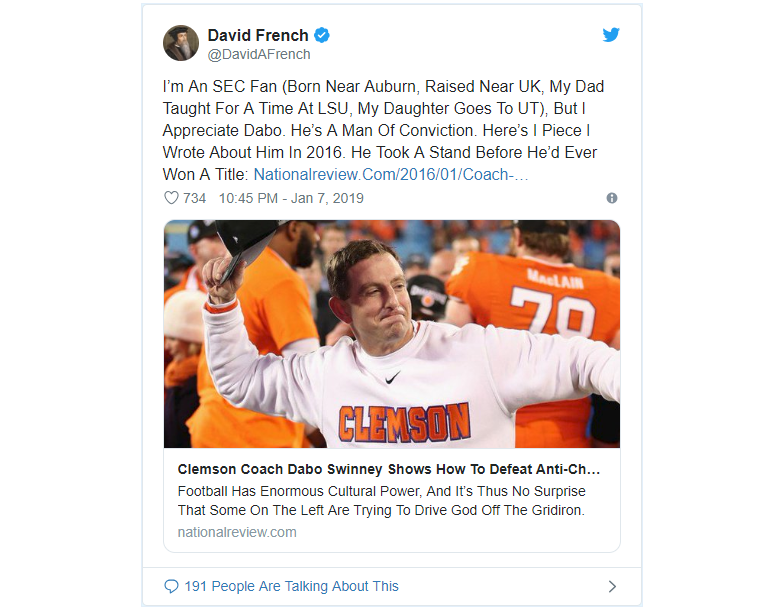Screen dimensions: 782x615
Task: Click the Twitter bird logo
Action: (611, 35)
